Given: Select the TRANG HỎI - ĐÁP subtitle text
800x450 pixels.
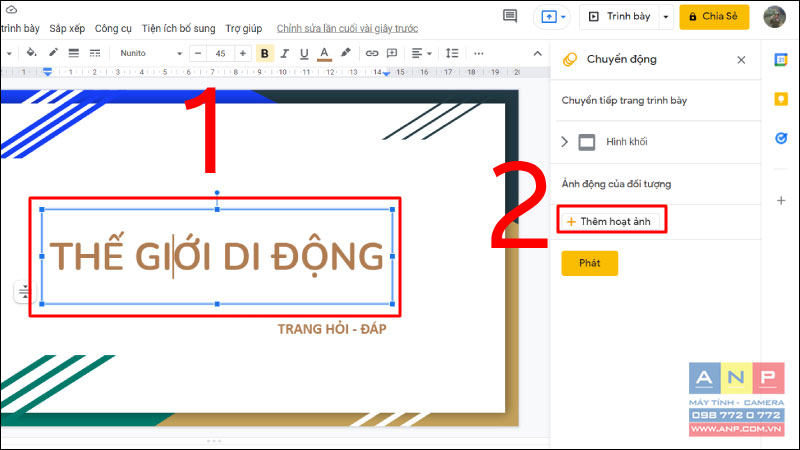Looking at the screenshot, I should (332, 329).
